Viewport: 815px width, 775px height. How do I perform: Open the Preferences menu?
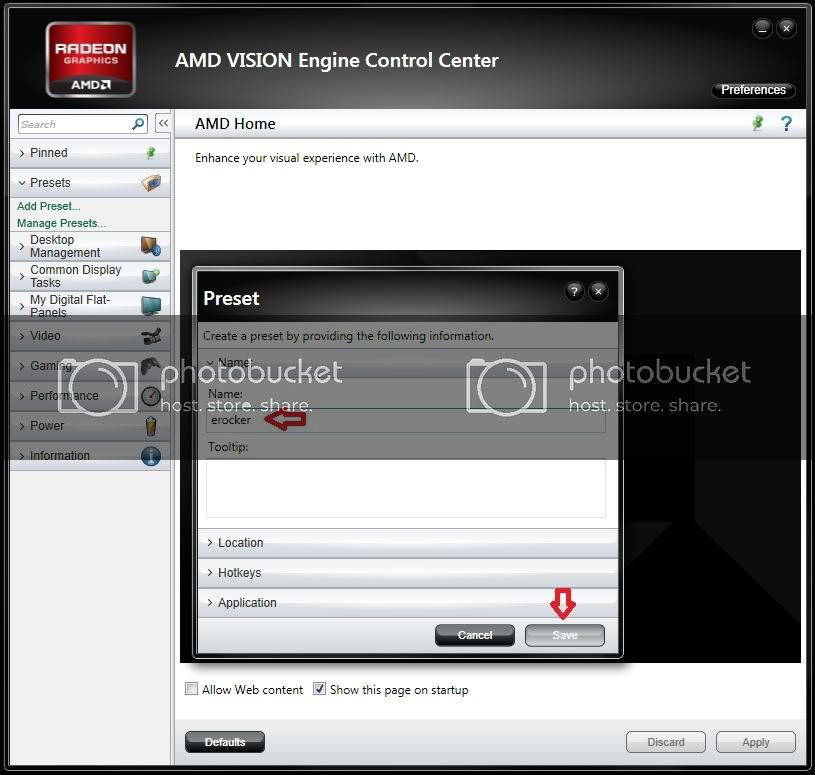[x=753, y=90]
